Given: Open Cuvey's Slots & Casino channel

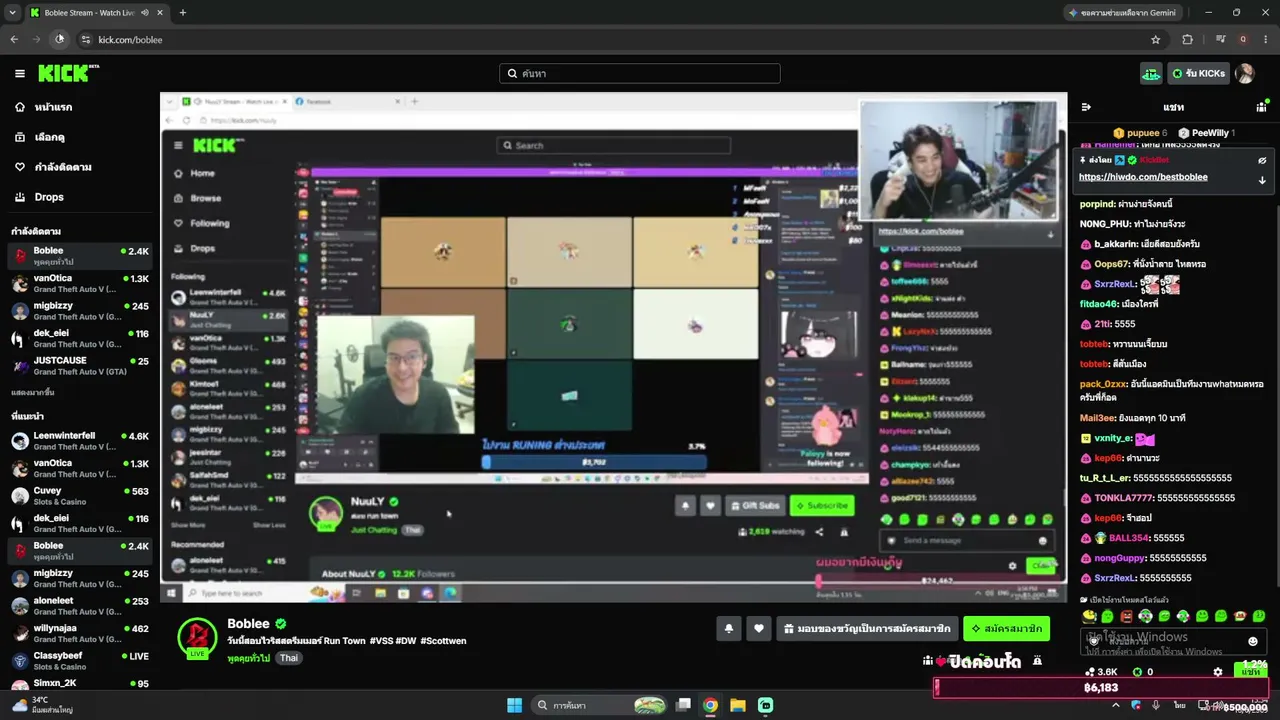Looking at the screenshot, I should (80, 496).
